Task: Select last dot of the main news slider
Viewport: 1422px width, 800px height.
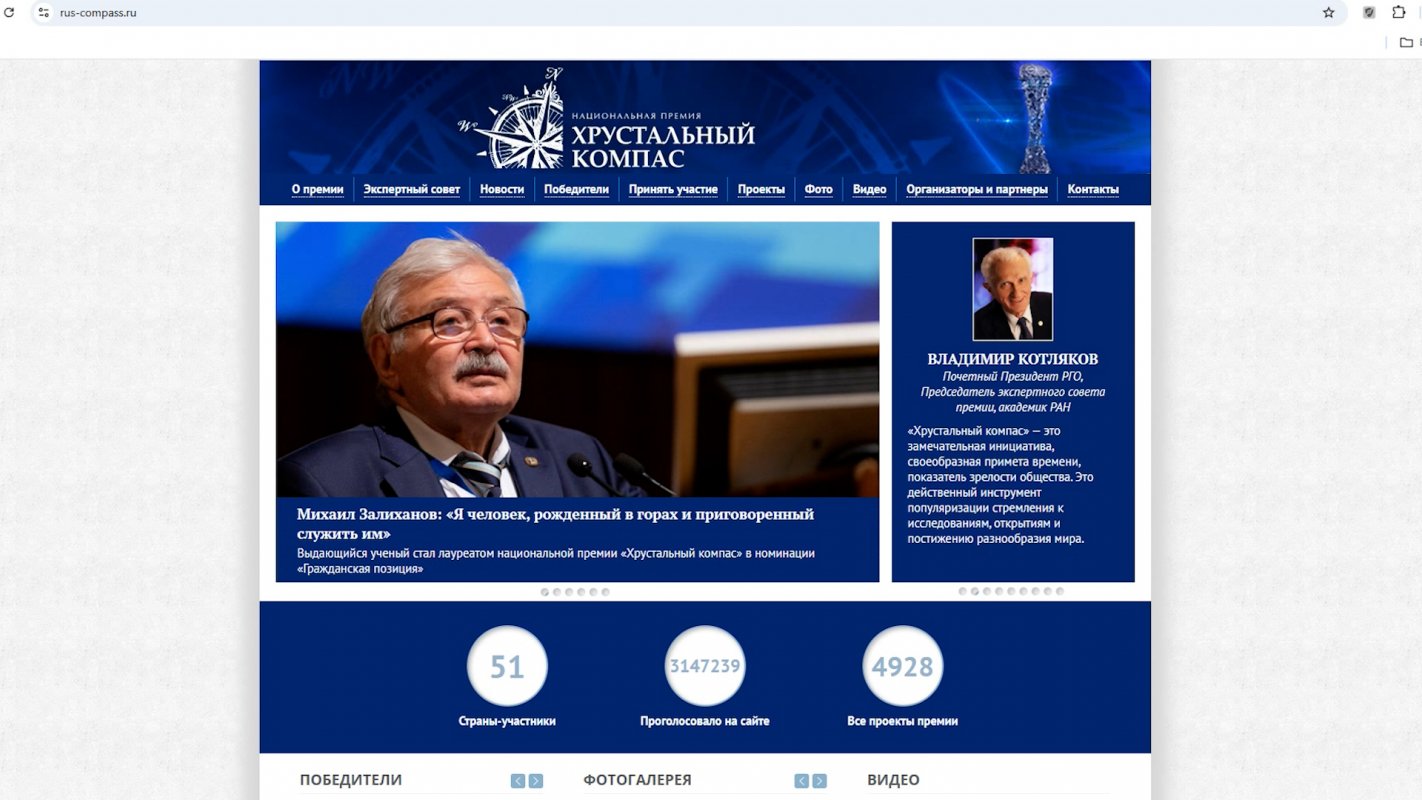Action: coord(605,592)
